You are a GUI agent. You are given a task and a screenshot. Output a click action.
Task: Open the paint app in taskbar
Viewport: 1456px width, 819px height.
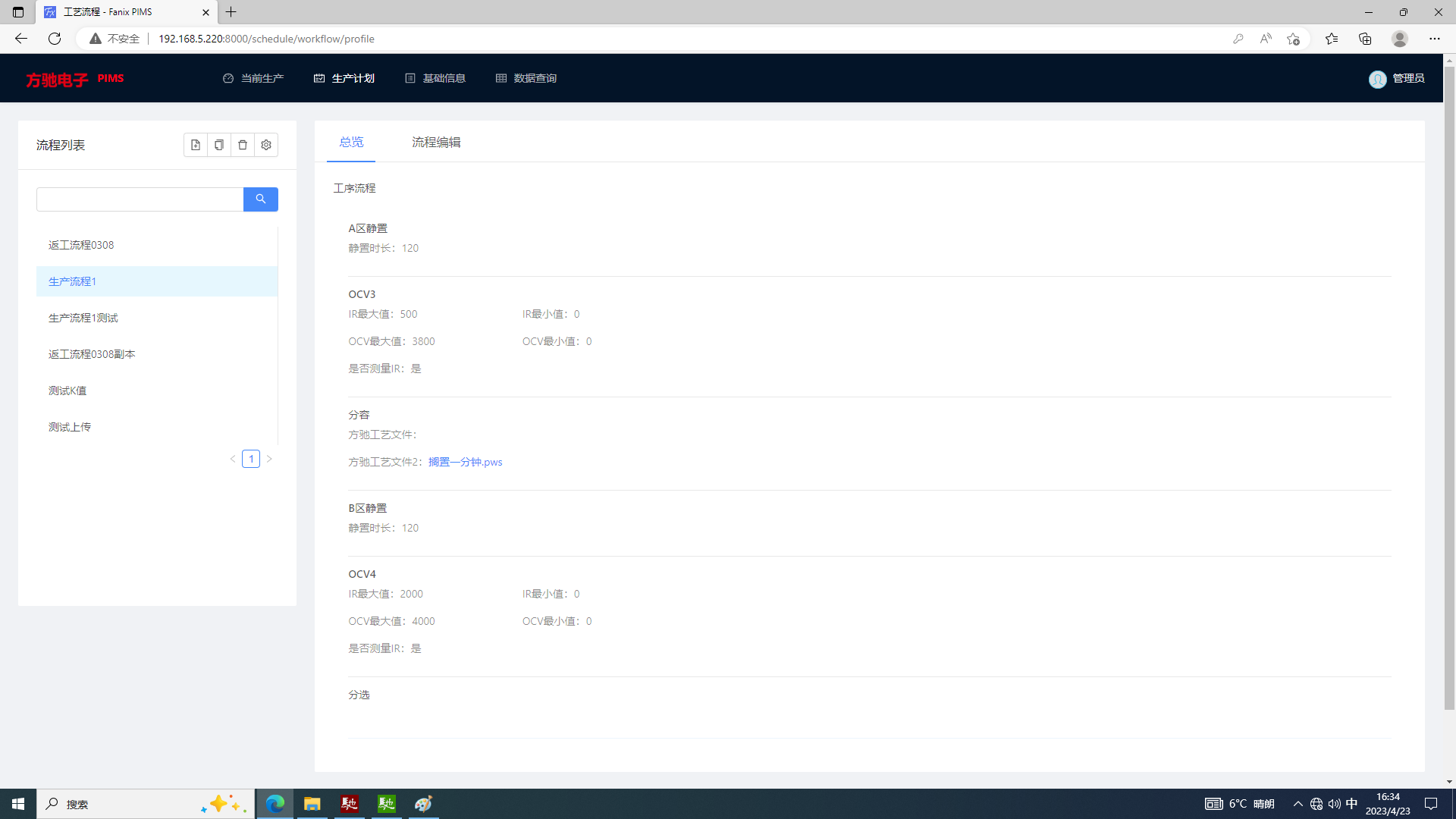(x=424, y=804)
